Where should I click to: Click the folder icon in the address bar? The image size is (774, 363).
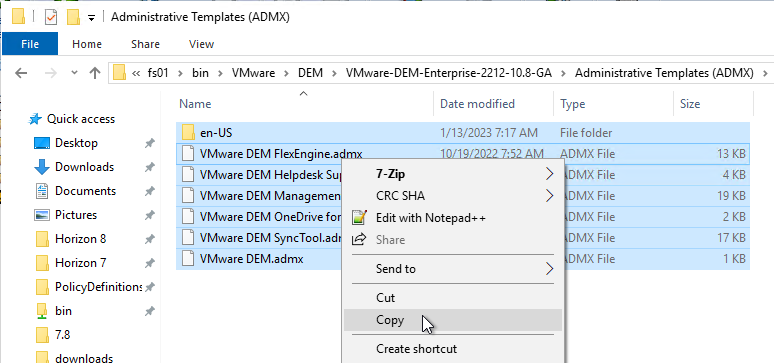tap(119, 73)
